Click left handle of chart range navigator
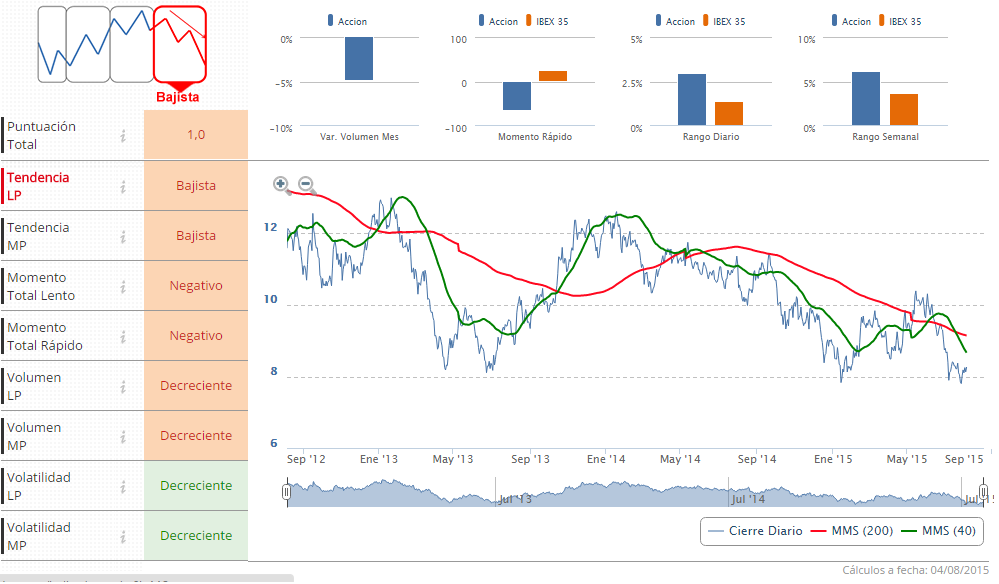Image resolution: width=999 pixels, height=584 pixels. tap(287, 492)
